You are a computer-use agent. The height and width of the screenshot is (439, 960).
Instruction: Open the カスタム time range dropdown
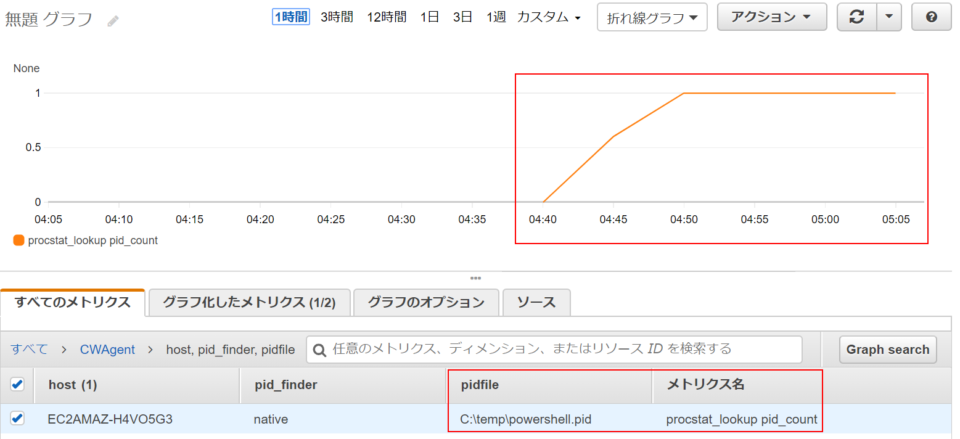click(x=549, y=17)
